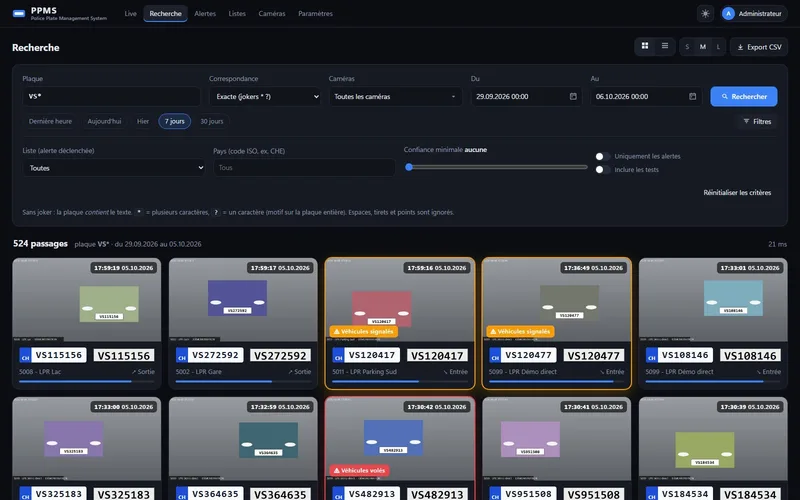Open the Caméras dropdown
Screen dimensions: 800x500
[395, 96]
